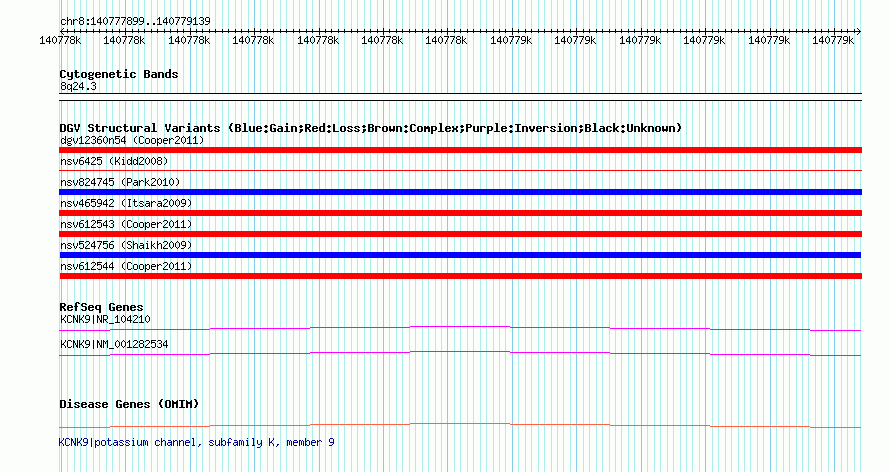The image size is (890, 472).
Task: Open the nsv824745 (Park2010) variant label
Action: coord(120,182)
